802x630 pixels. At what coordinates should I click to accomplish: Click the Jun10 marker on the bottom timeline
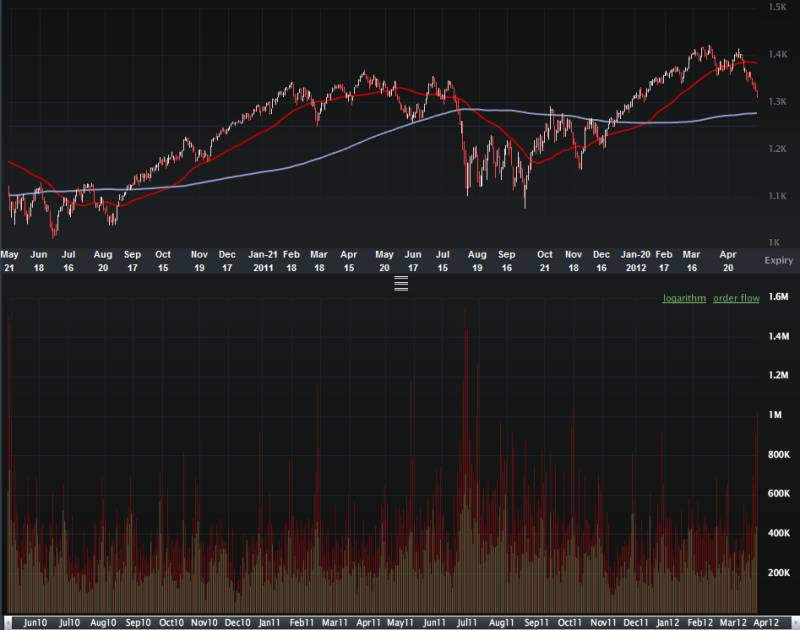click(35, 623)
